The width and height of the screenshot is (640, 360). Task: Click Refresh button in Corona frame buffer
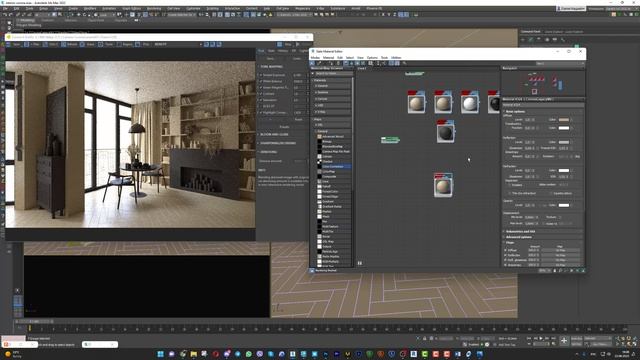[x=68, y=44]
